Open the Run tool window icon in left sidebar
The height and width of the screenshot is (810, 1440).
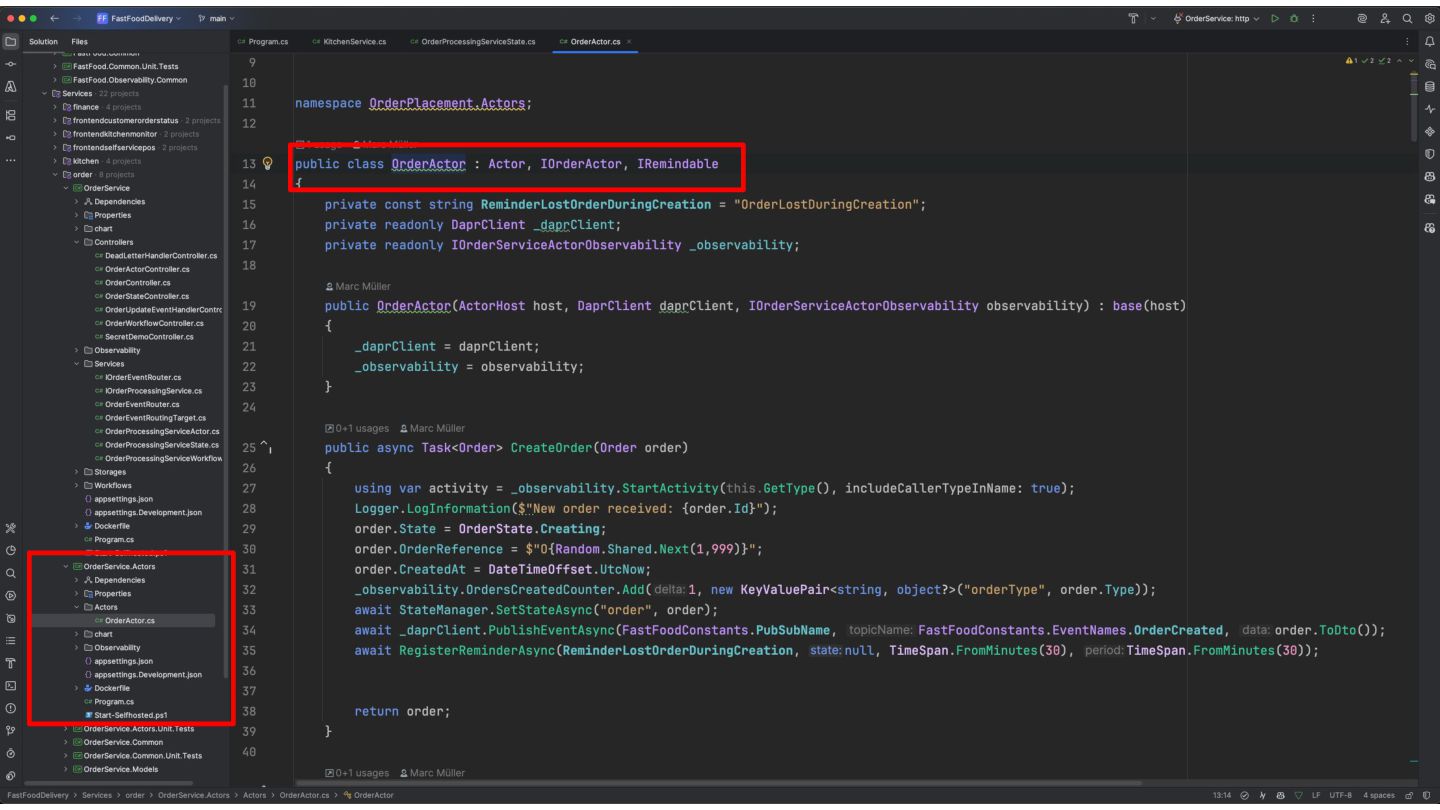(10, 598)
